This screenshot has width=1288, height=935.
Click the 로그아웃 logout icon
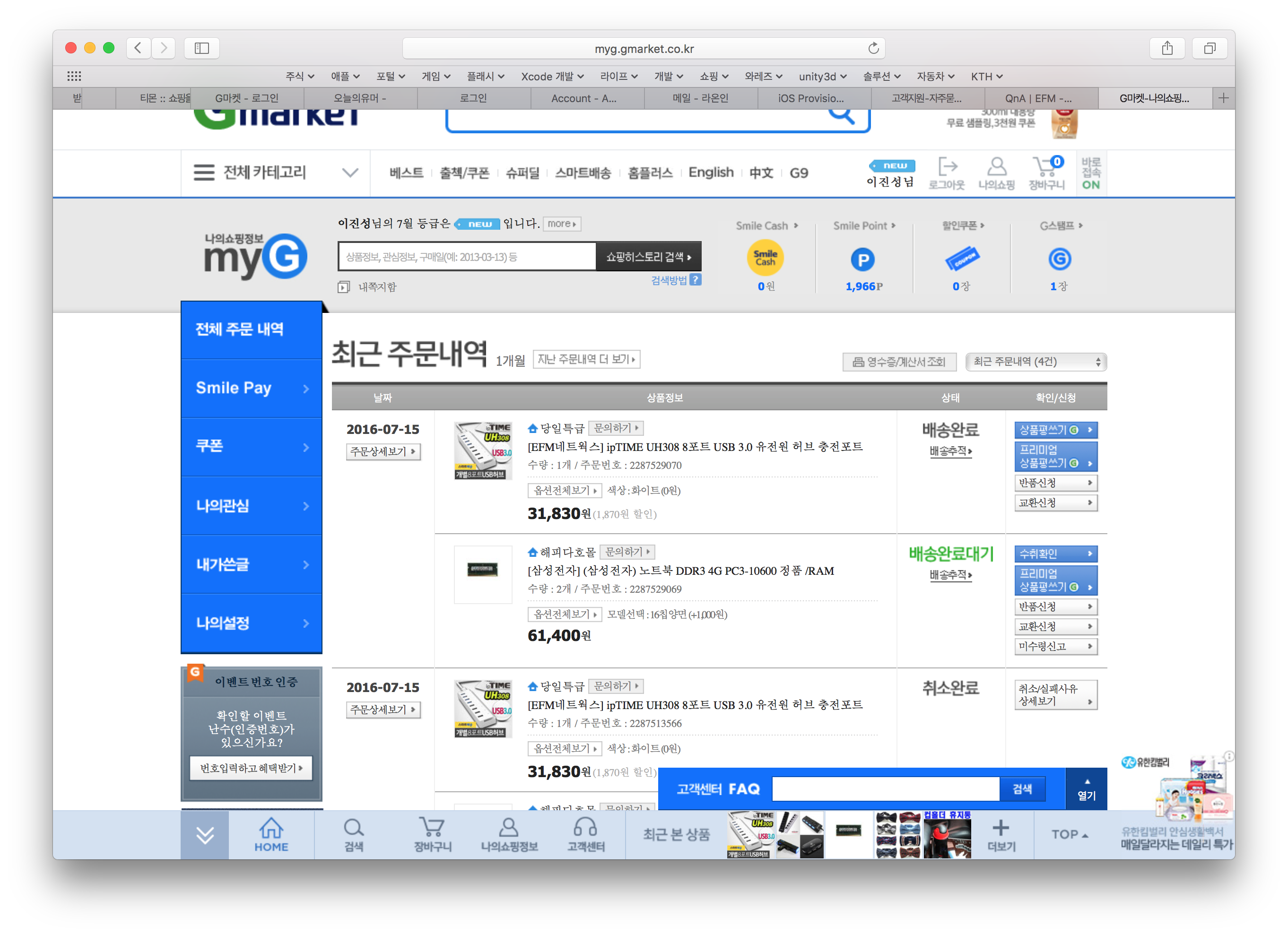pyautogui.click(x=947, y=173)
